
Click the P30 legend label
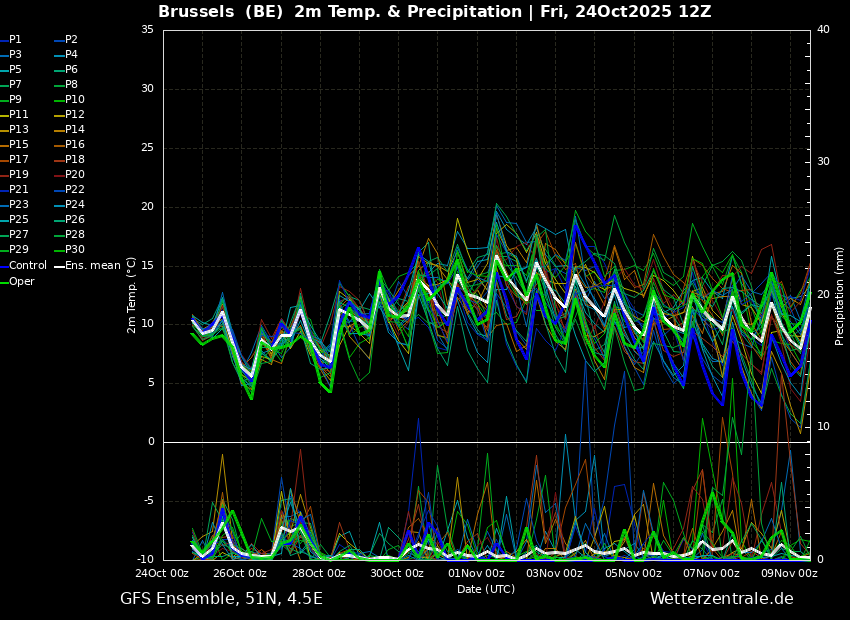70,249
